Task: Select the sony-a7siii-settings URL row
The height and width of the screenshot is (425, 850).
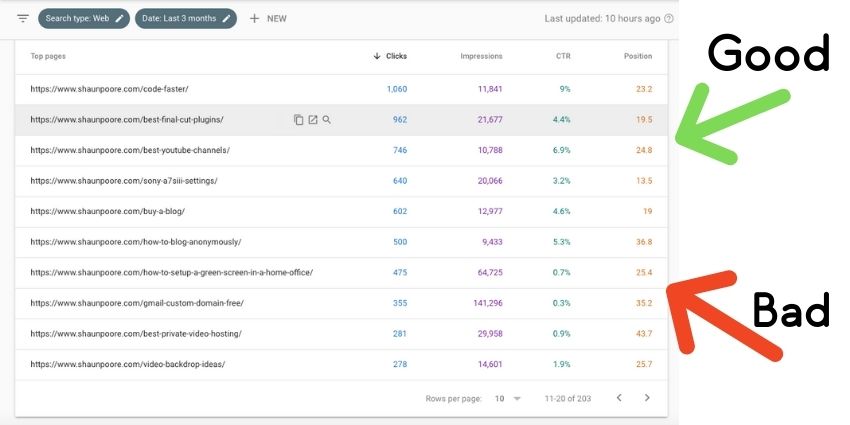Action: 342,181
